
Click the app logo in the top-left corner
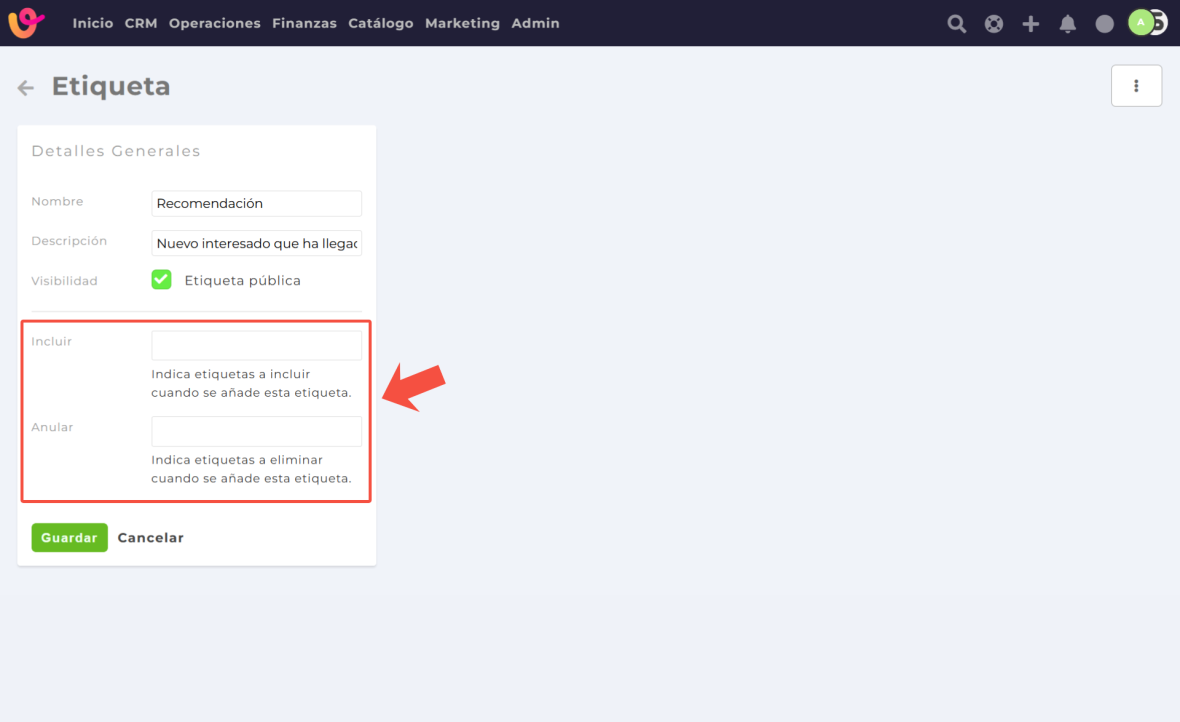click(26, 23)
